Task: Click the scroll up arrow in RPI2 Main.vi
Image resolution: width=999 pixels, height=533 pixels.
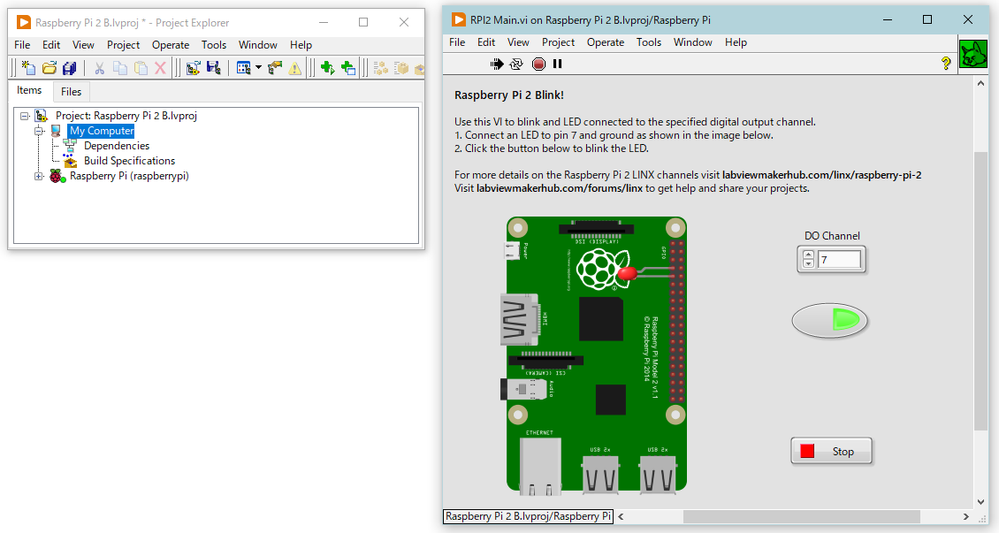Action: coord(981,83)
